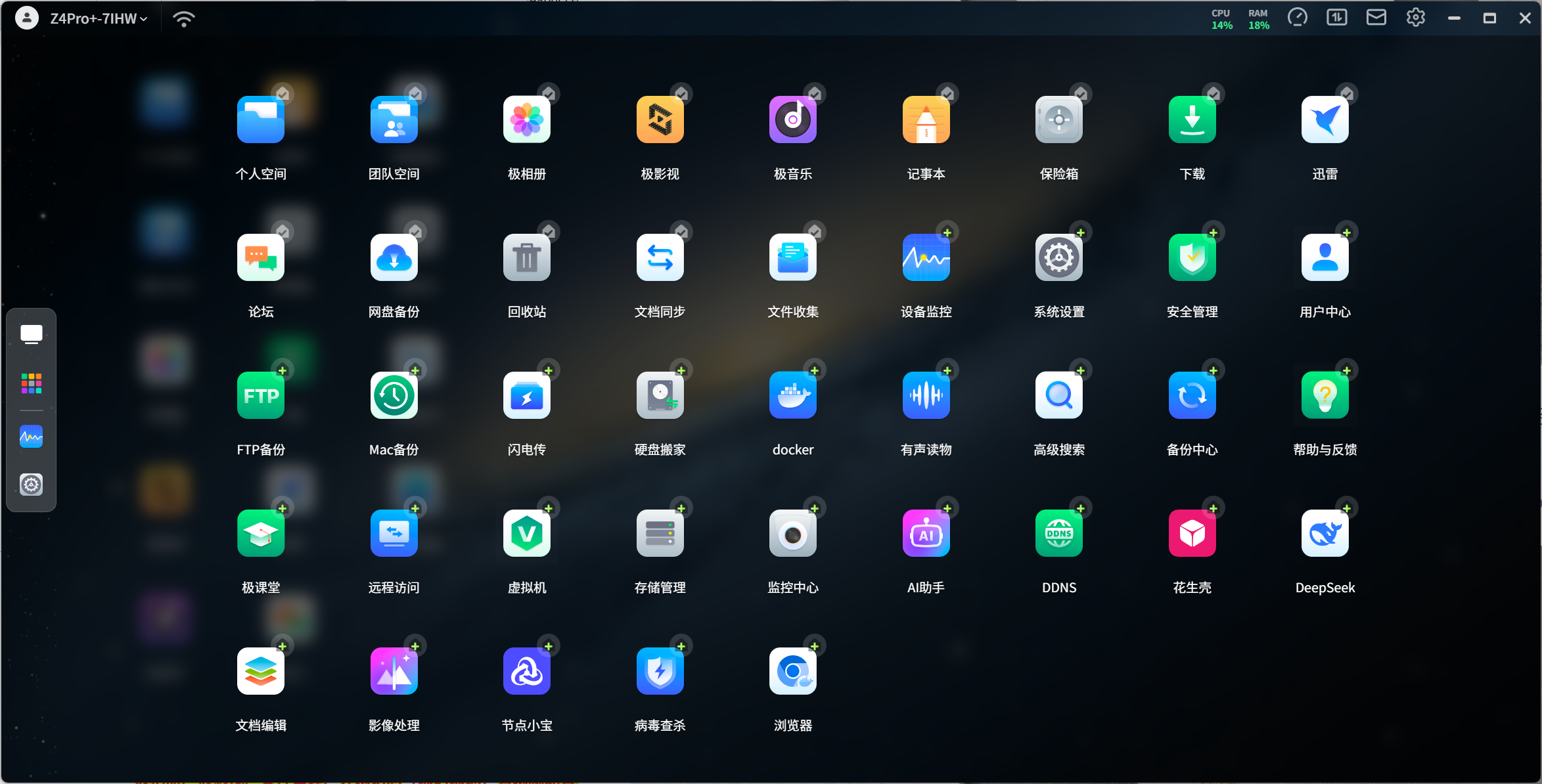Open the DeepSeek app
Viewport: 1542px width, 784px height.
click(x=1325, y=533)
